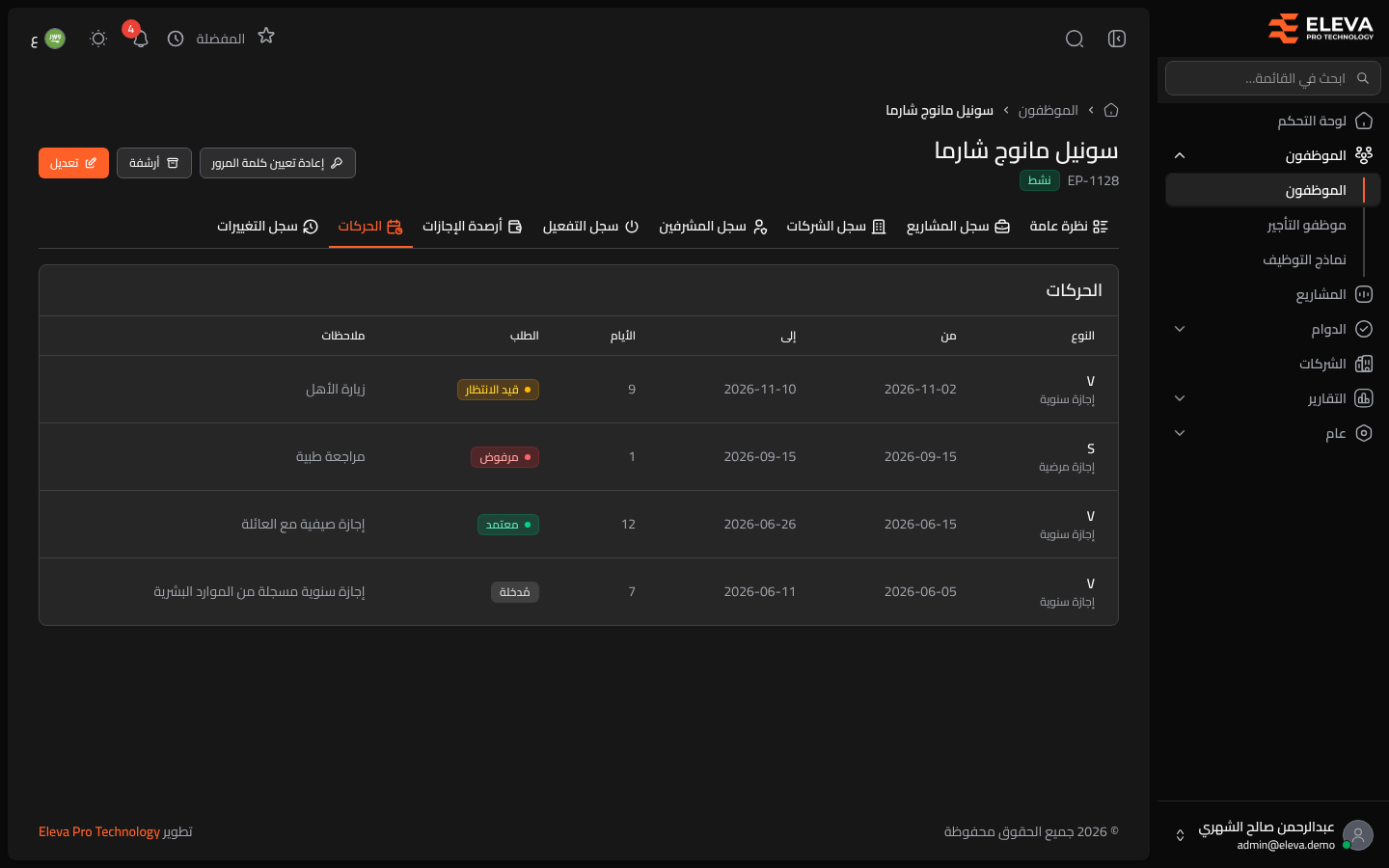
Task: Click the employees group icon in sidebar
Action: (x=1364, y=155)
